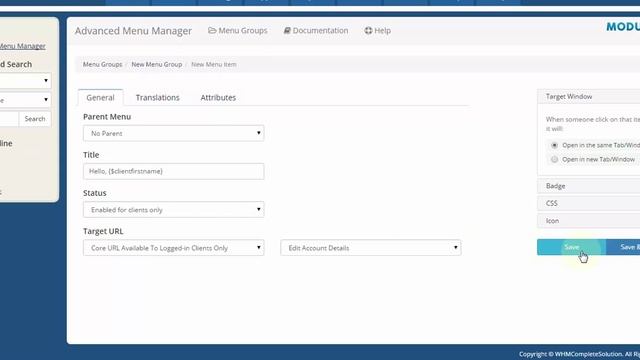Screen dimensions: 640x360
Task: Select Open in new Tab/Window radio
Action: (554, 160)
